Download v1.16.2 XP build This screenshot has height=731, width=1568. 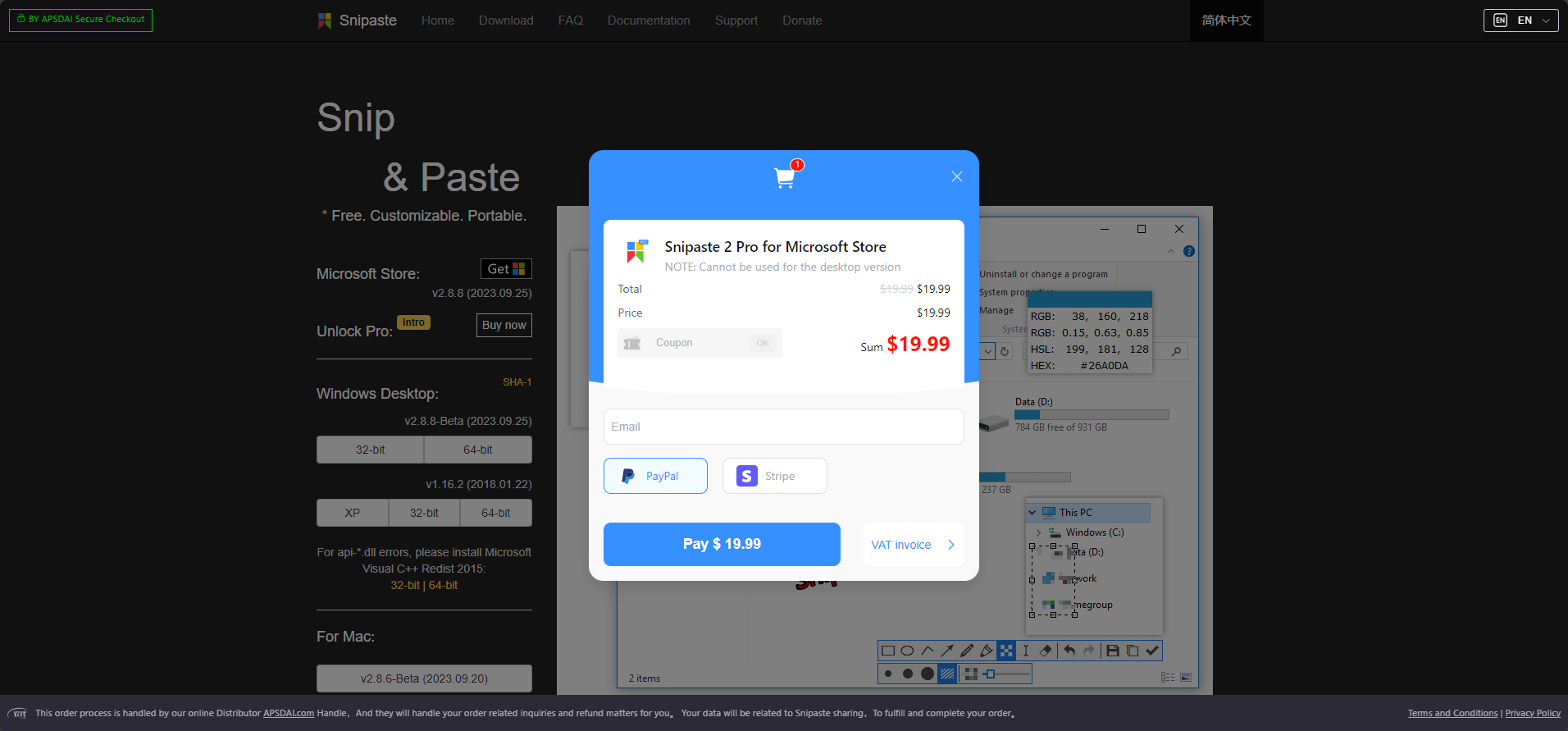353,513
